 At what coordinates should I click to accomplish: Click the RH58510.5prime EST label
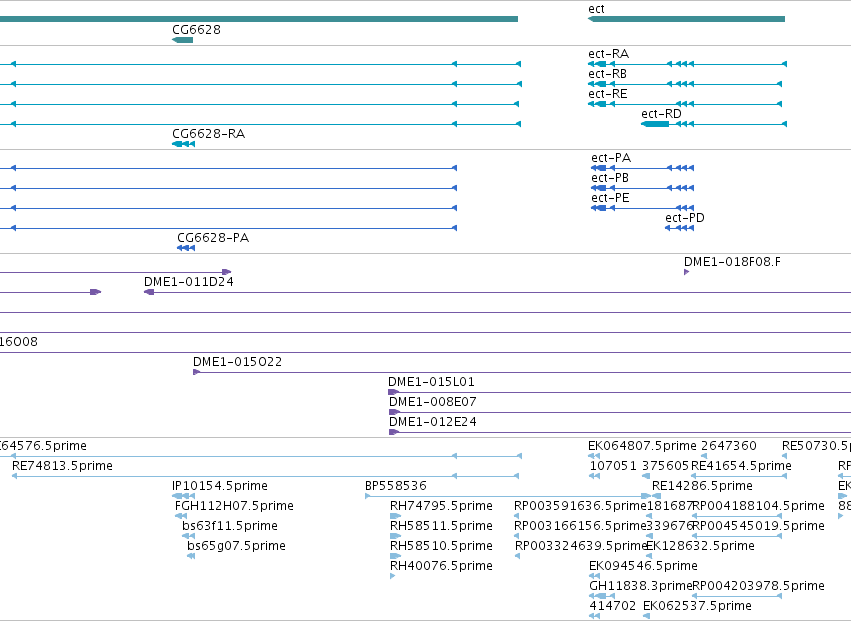pyautogui.click(x=441, y=546)
